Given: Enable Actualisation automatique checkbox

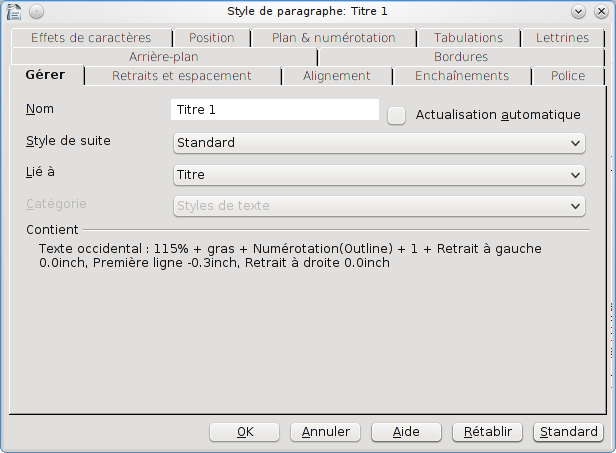Looking at the screenshot, I should (396, 116).
